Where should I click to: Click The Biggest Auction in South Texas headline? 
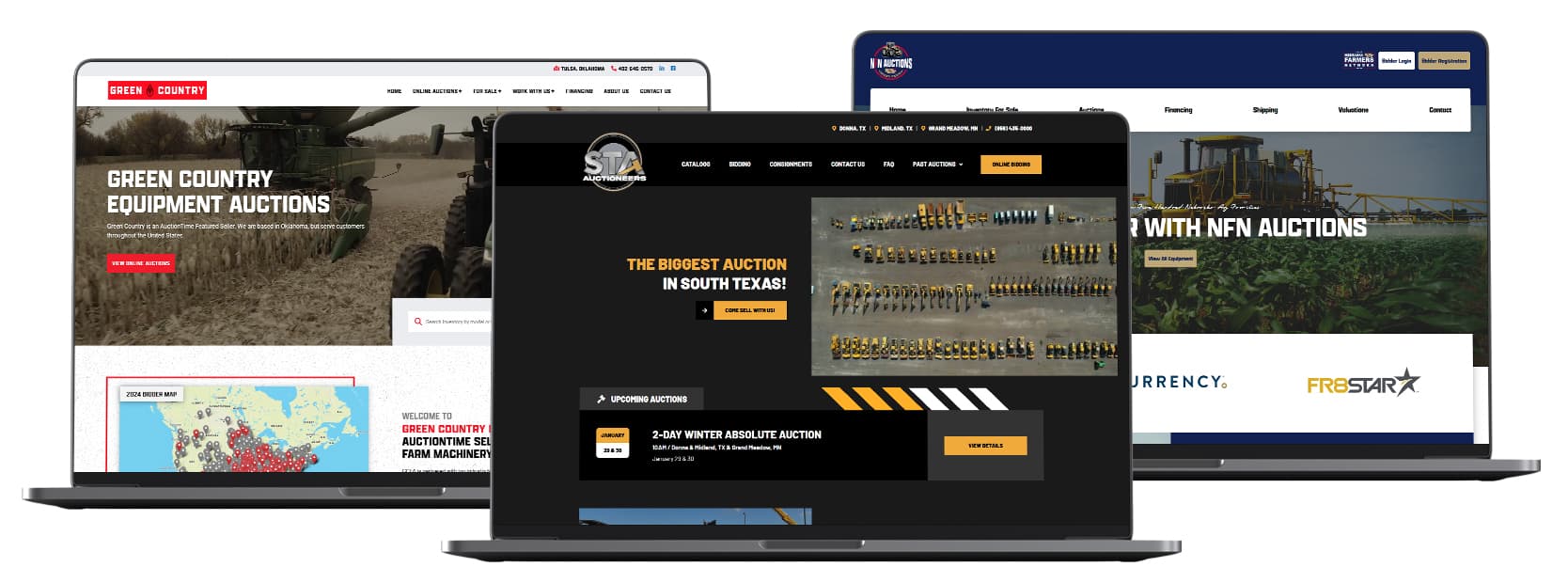(x=706, y=274)
